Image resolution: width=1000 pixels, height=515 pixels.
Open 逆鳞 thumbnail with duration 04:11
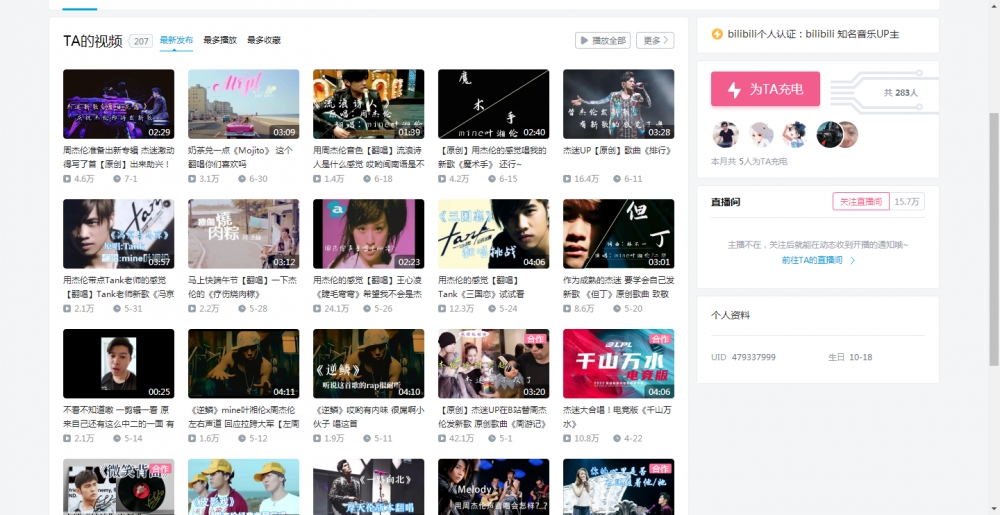[244, 364]
